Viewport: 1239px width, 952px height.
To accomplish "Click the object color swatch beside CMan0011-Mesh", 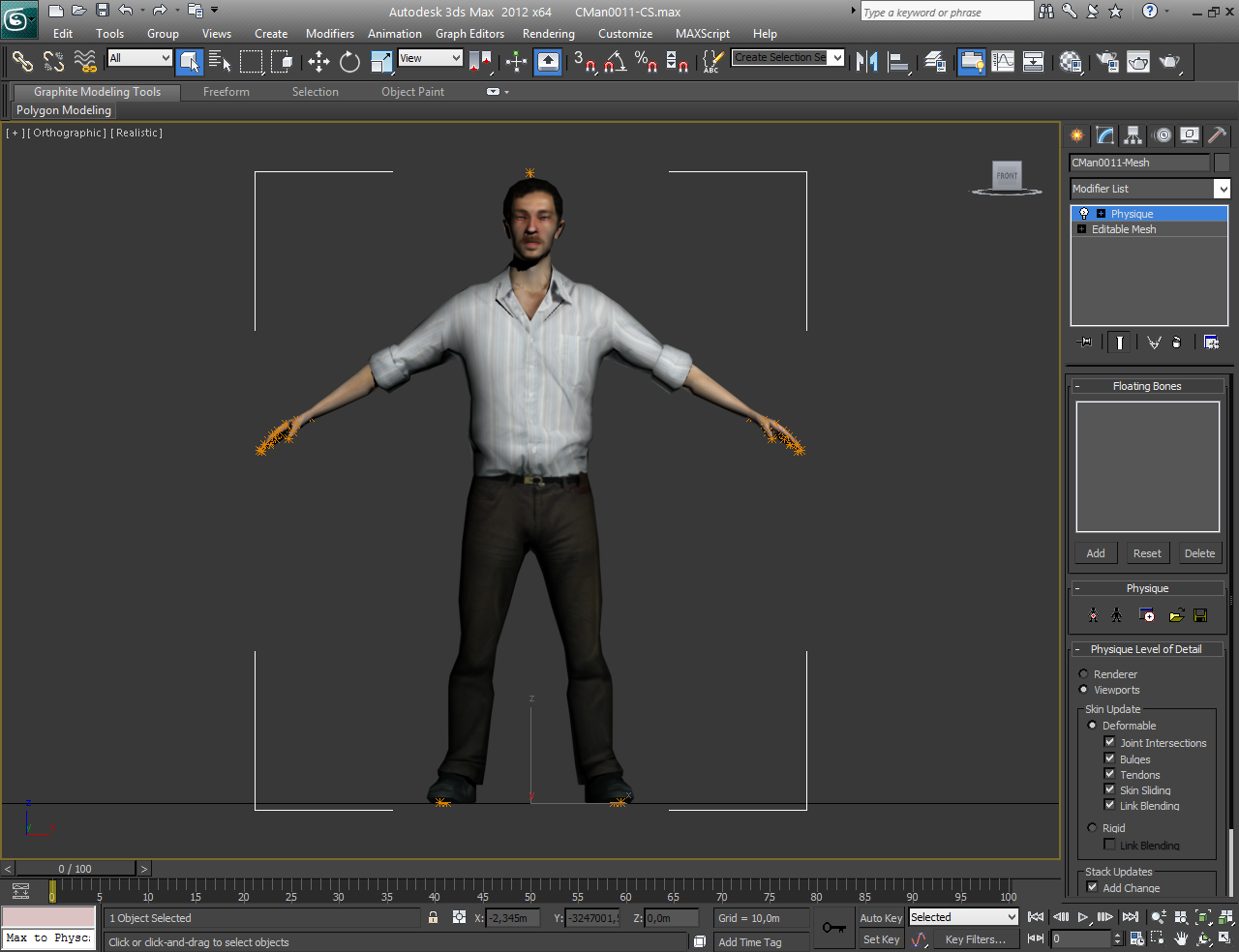I will [x=1222, y=163].
